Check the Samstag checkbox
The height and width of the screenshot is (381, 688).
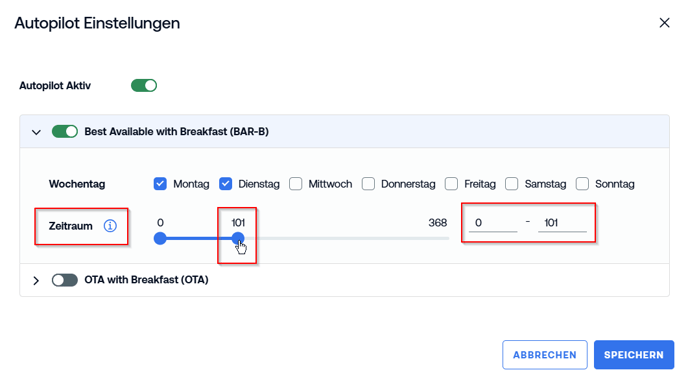coord(512,183)
